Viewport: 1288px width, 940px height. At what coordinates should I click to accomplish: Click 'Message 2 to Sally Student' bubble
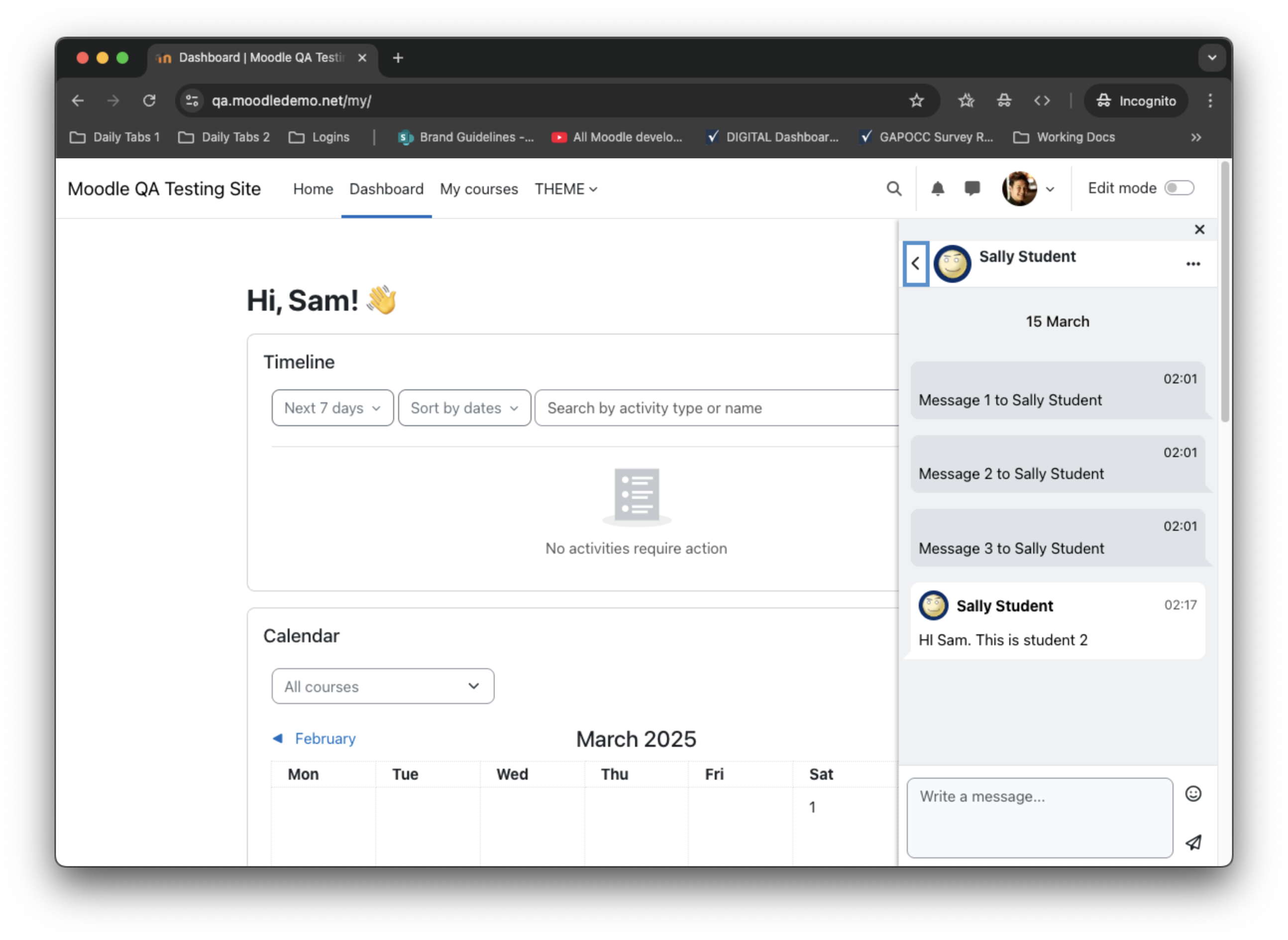(1057, 464)
